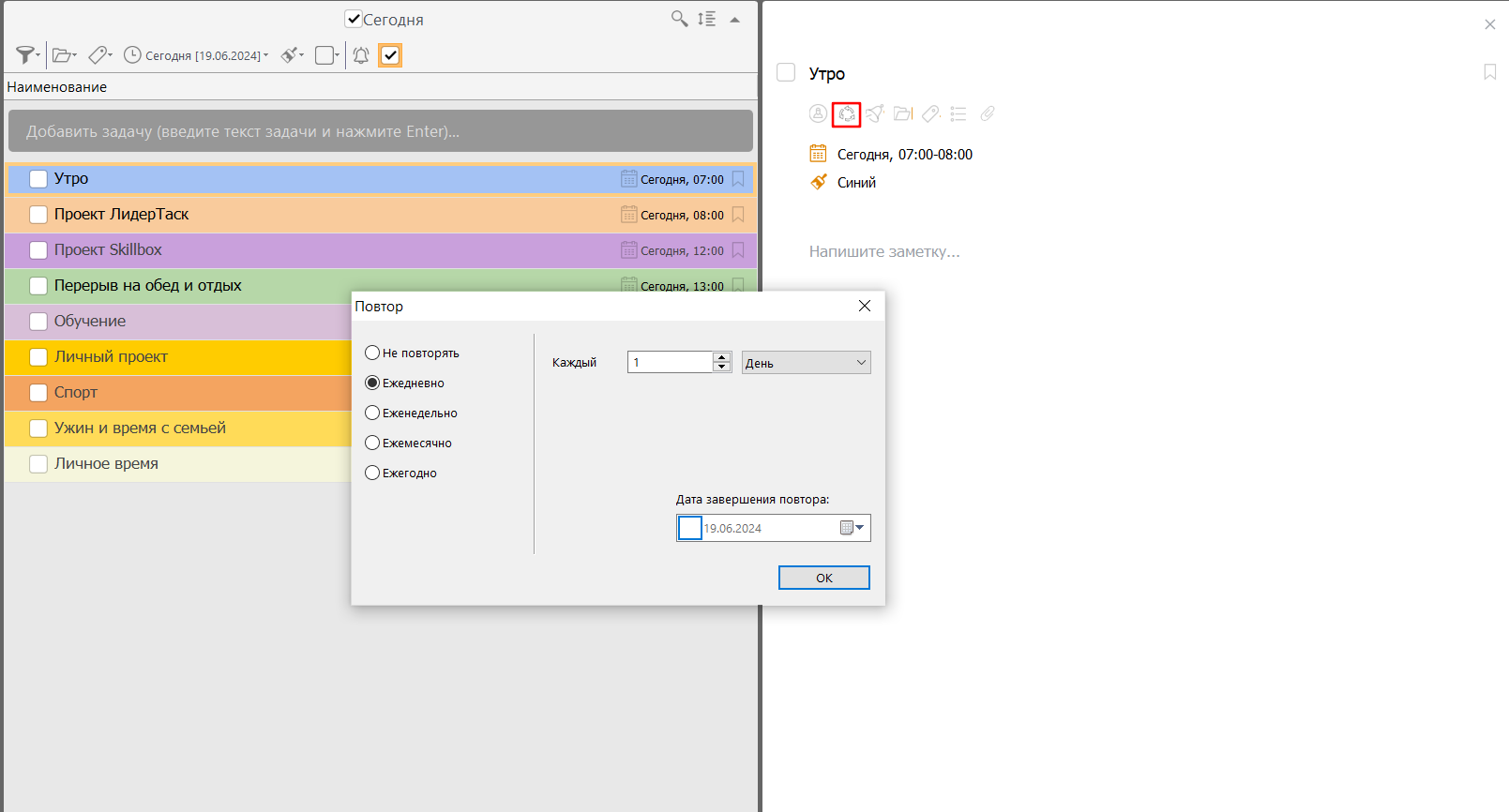Click the orange calendar icon in details
This screenshot has height=812, width=1509.
click(x=819, y=154)
